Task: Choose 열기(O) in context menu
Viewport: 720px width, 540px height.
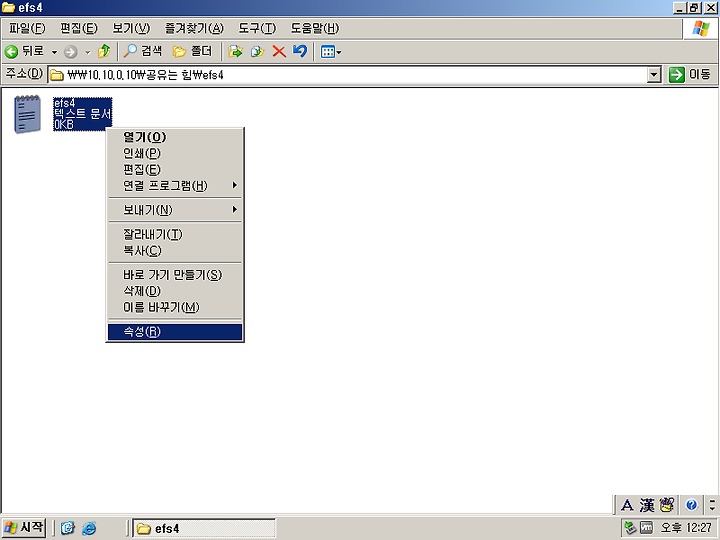Action: [175, 137]
